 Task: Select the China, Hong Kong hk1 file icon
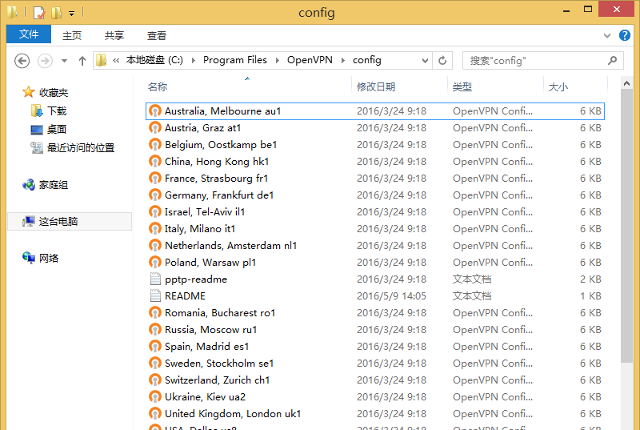(x=155, y=162)
